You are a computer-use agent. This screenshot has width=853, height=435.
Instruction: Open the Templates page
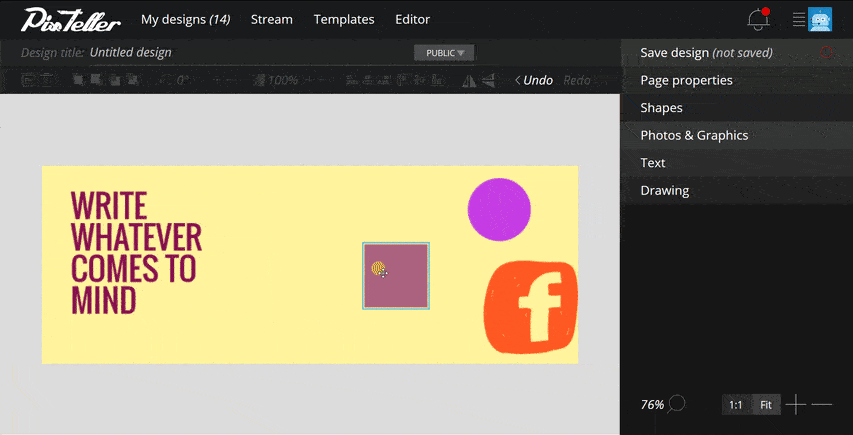pyautogui.click(x=344, y=20)
